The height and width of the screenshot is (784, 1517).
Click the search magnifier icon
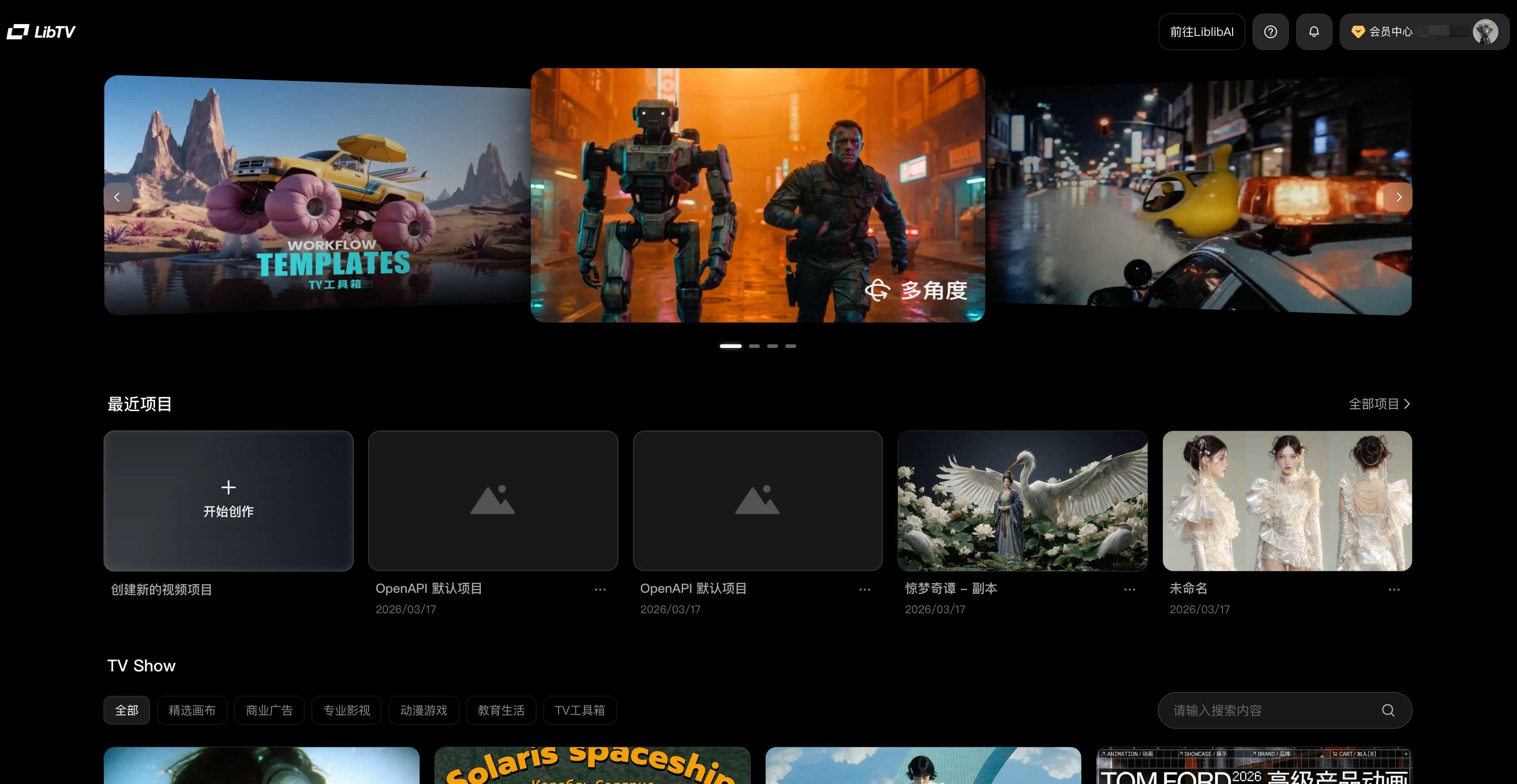(x=1388, y=710)
